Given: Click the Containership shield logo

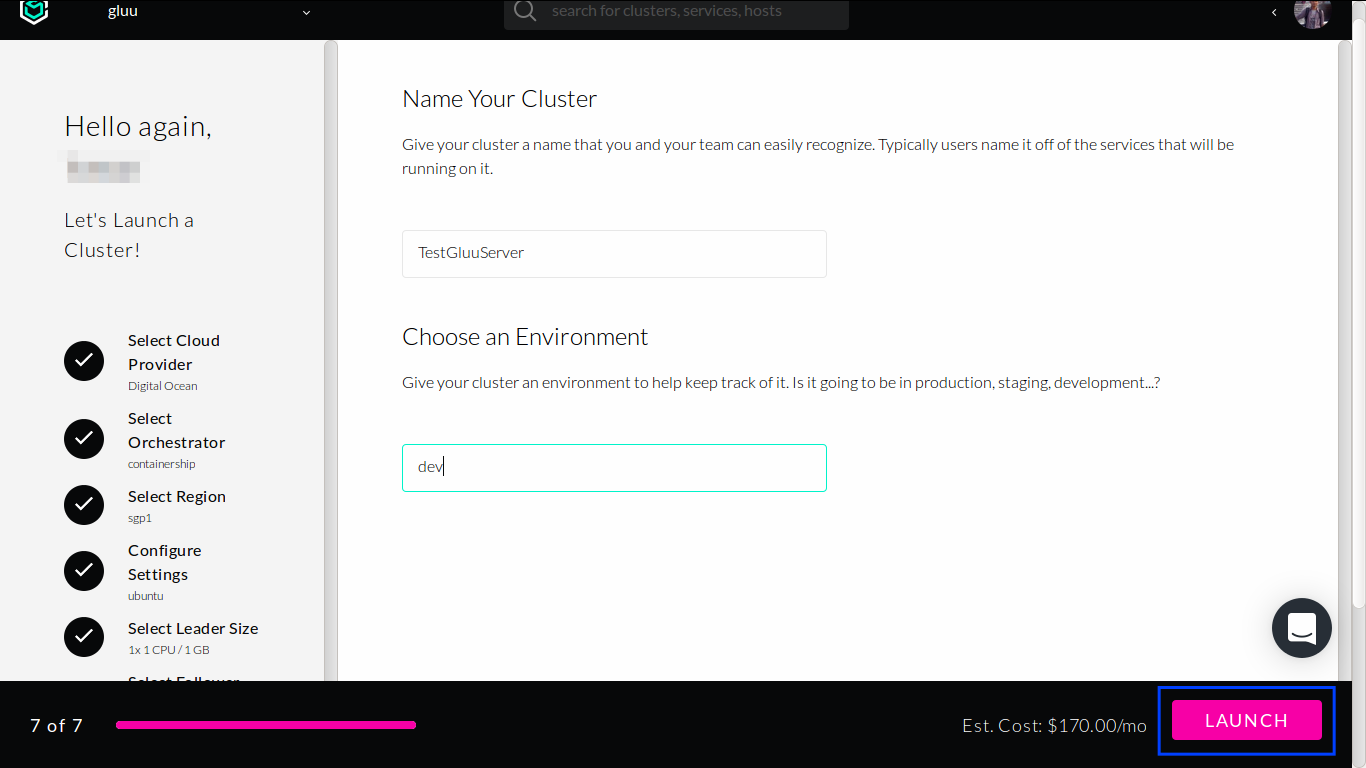Looking at the screenshot, I should [x=33, y=13].
